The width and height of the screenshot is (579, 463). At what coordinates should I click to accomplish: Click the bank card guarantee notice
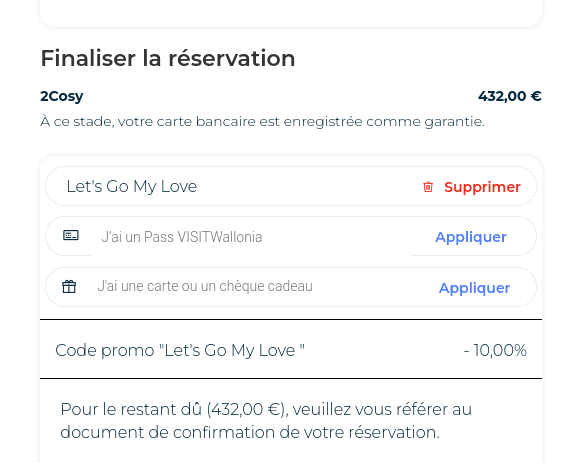pos(262,121)
